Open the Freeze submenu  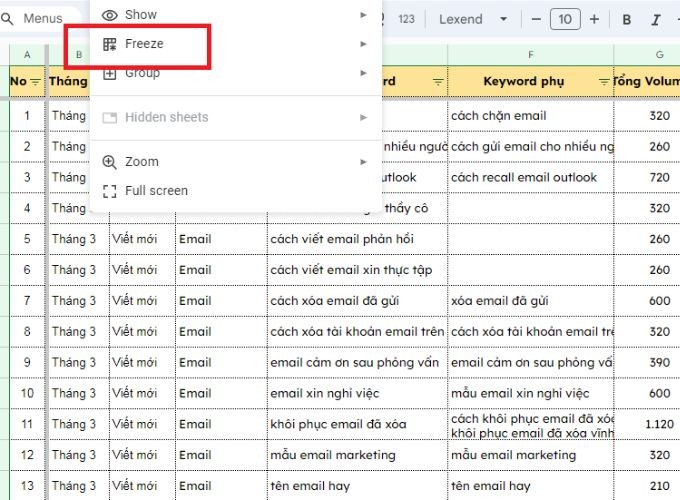click(235, 44)
